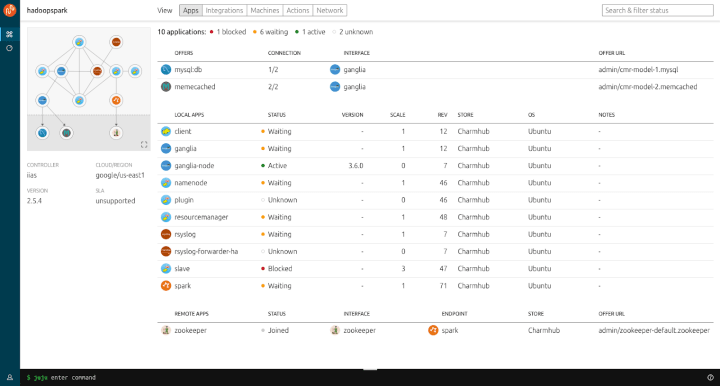Click the '2 unknown' status summary

point(353,32)
